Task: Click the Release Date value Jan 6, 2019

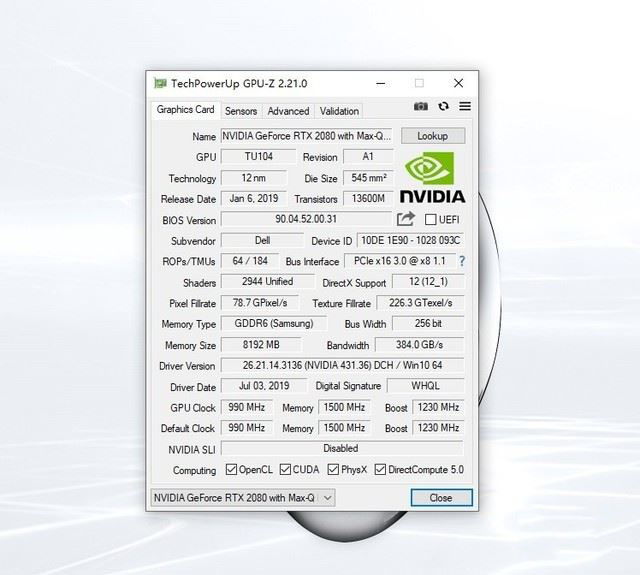Action: point(253,199)
